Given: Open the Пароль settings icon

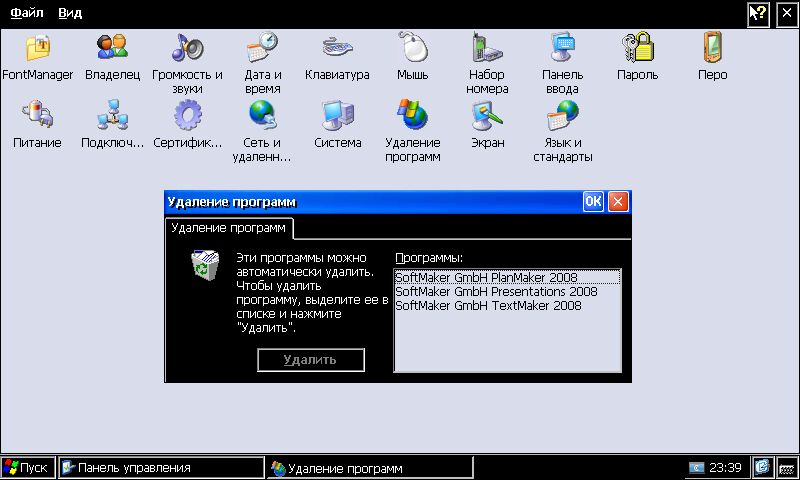Looking at the screenshot, I should [x=638, y=57].
